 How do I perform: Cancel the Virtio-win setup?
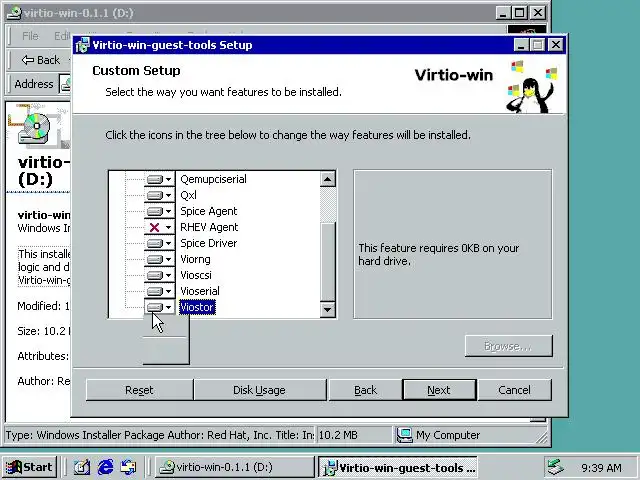click(514, 390)
